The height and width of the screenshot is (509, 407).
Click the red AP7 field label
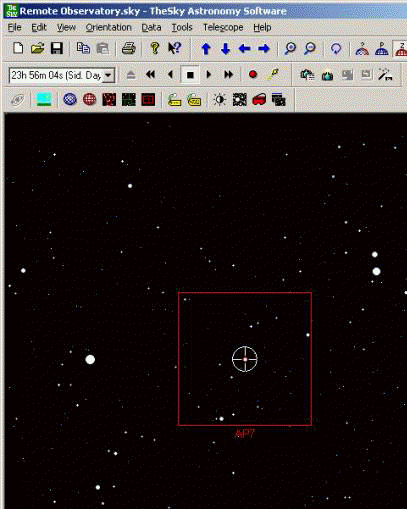pos(245,433)
